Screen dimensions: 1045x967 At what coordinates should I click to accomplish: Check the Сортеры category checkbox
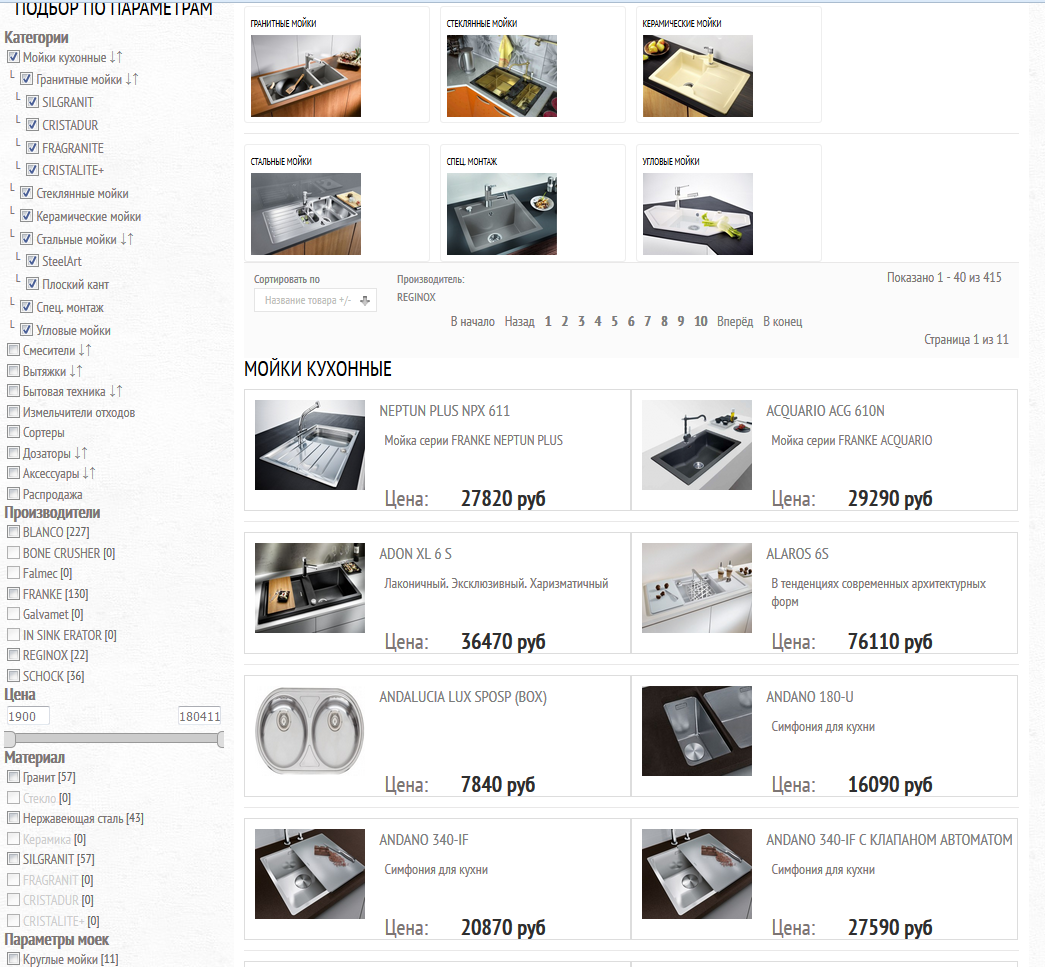click(x=13, y=432)
